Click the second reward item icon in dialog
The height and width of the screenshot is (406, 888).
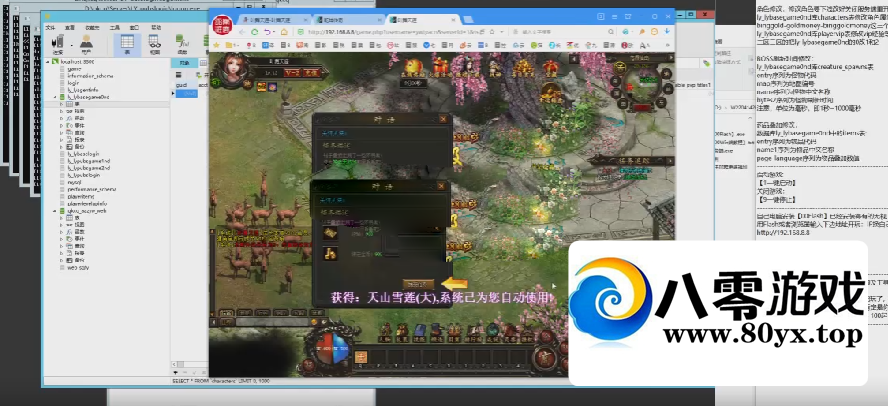[x=330, y=254]
